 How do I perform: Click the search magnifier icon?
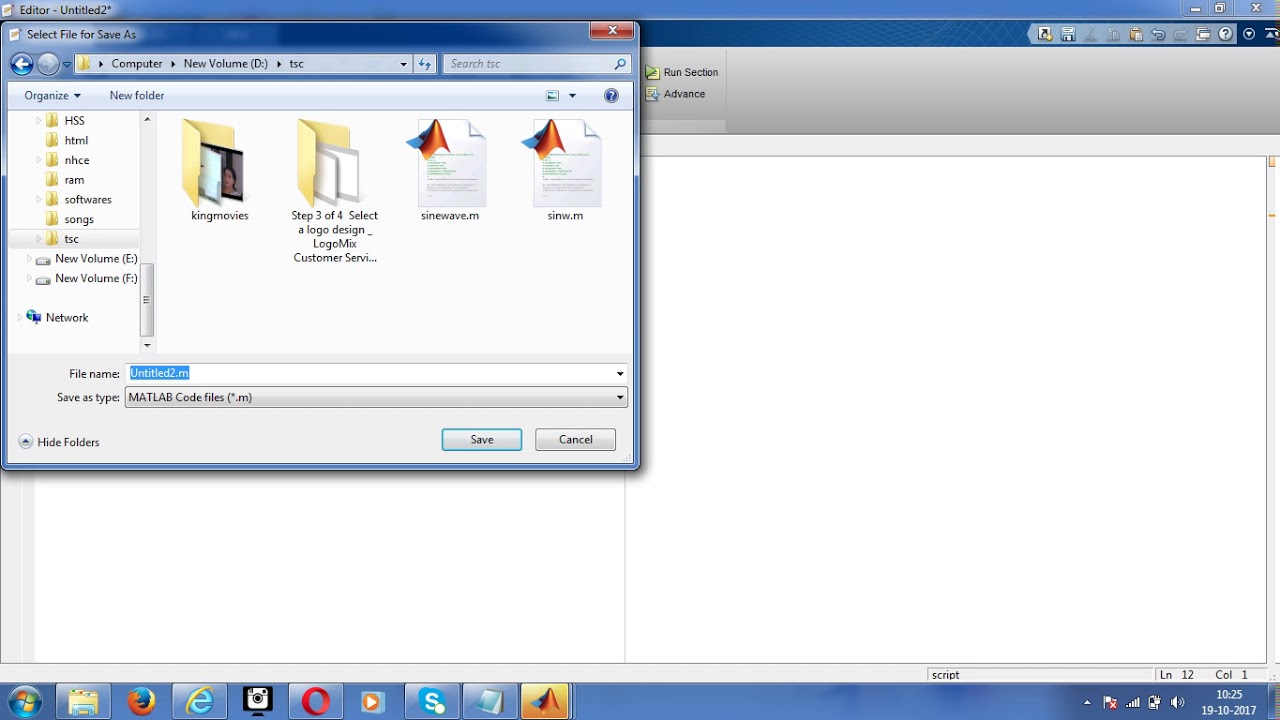[x=621, y=64]
